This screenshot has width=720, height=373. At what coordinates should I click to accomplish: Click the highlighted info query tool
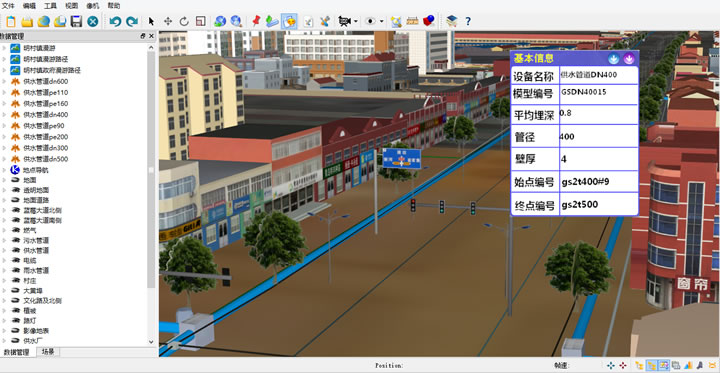pyautogui.click(x=289, y=21)
